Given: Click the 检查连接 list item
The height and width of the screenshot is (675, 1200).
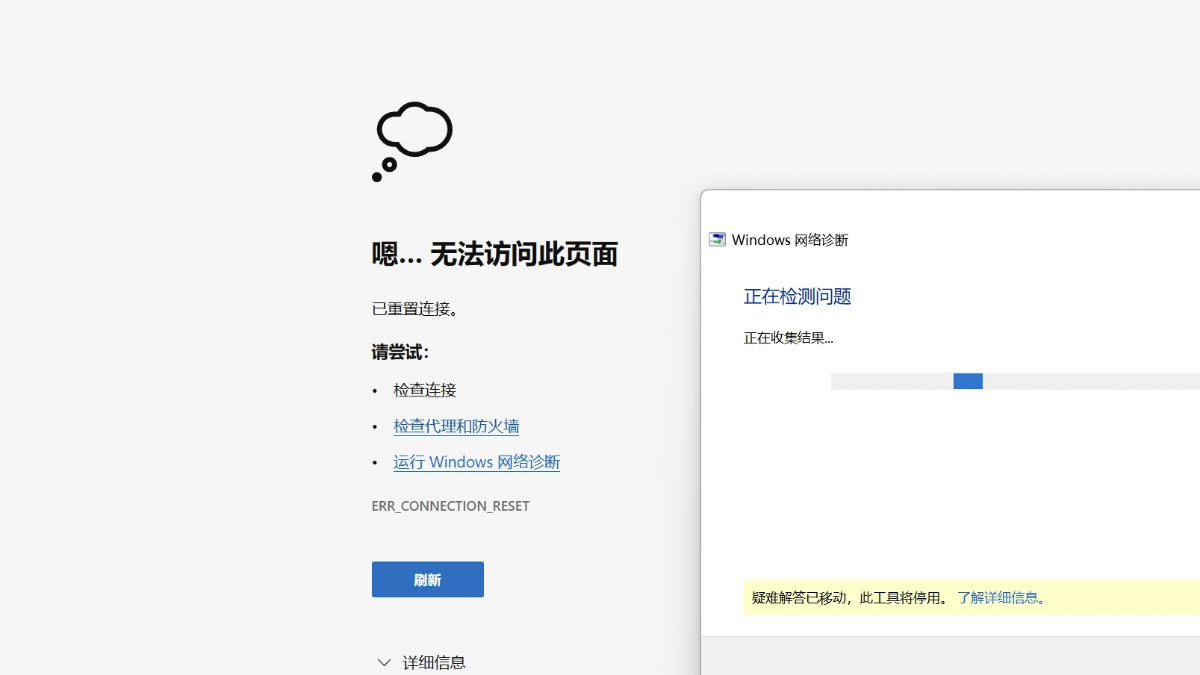Looking at the screenshot, I should tap(424, 389).
